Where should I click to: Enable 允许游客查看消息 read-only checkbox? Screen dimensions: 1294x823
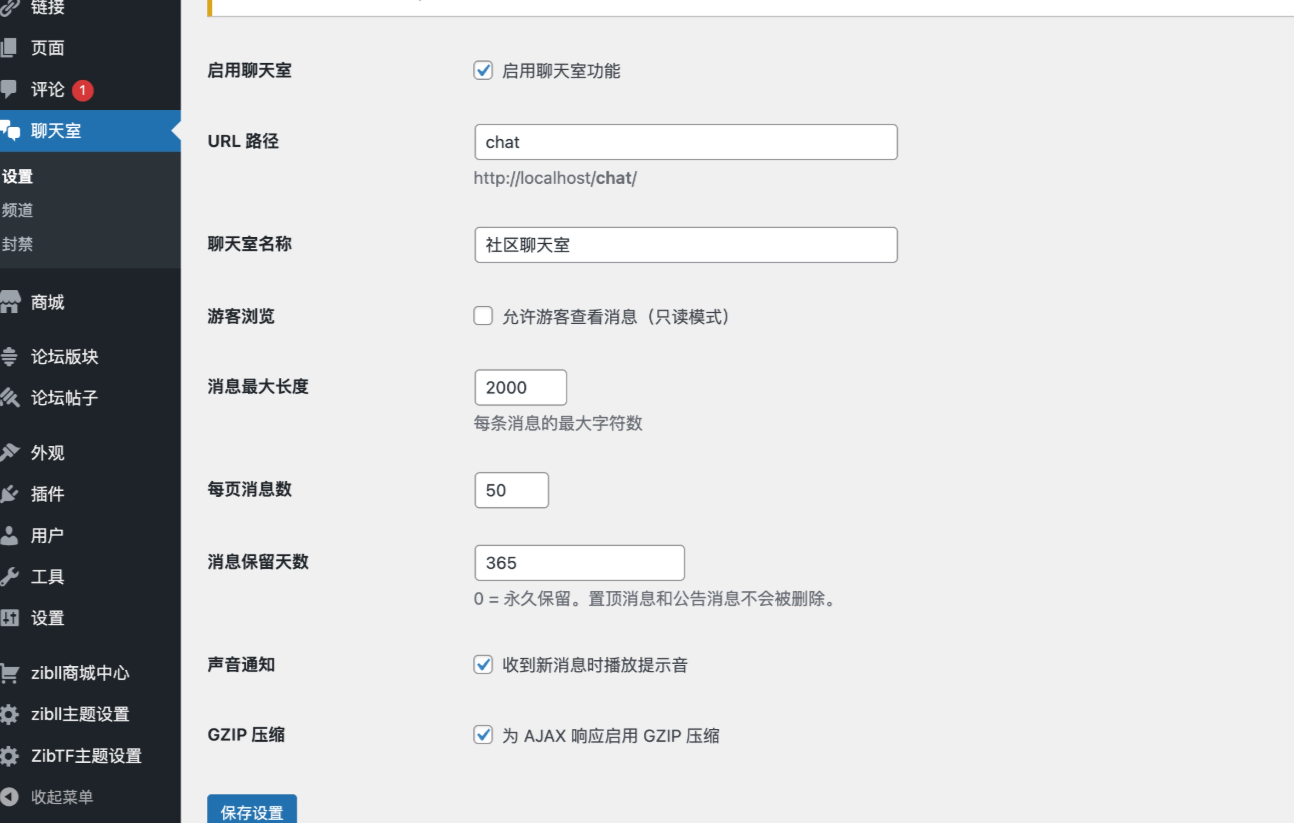483,316
